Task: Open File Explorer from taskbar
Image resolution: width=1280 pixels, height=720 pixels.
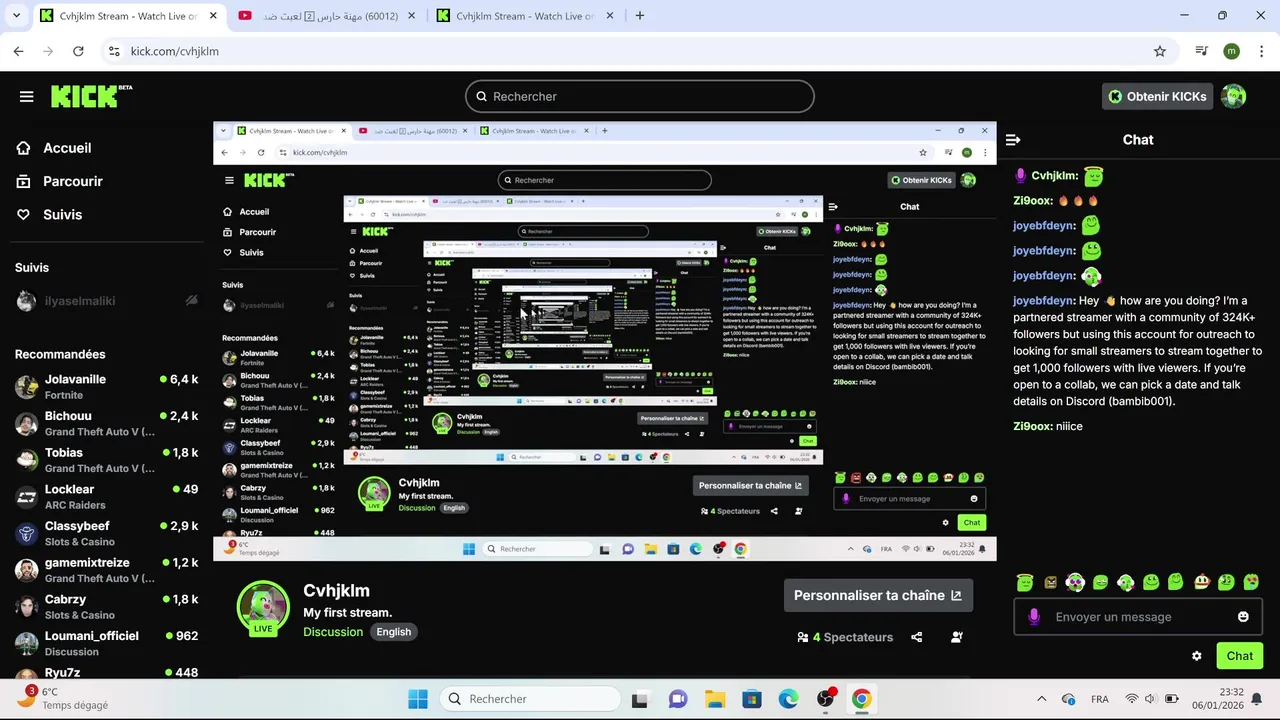Action: point(714,699)
